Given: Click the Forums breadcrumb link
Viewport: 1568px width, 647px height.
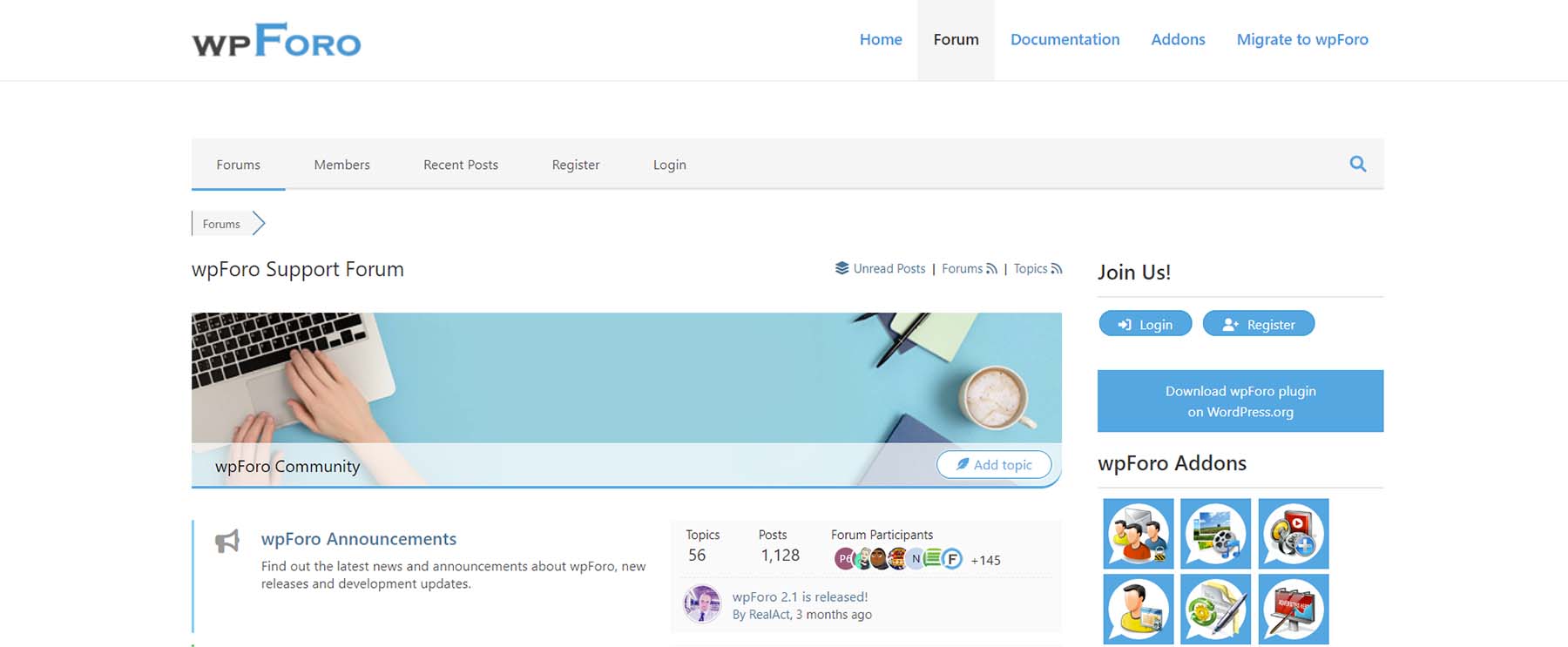Looking at the screenshot, I should pyautogui.click(x=221, y=224).
